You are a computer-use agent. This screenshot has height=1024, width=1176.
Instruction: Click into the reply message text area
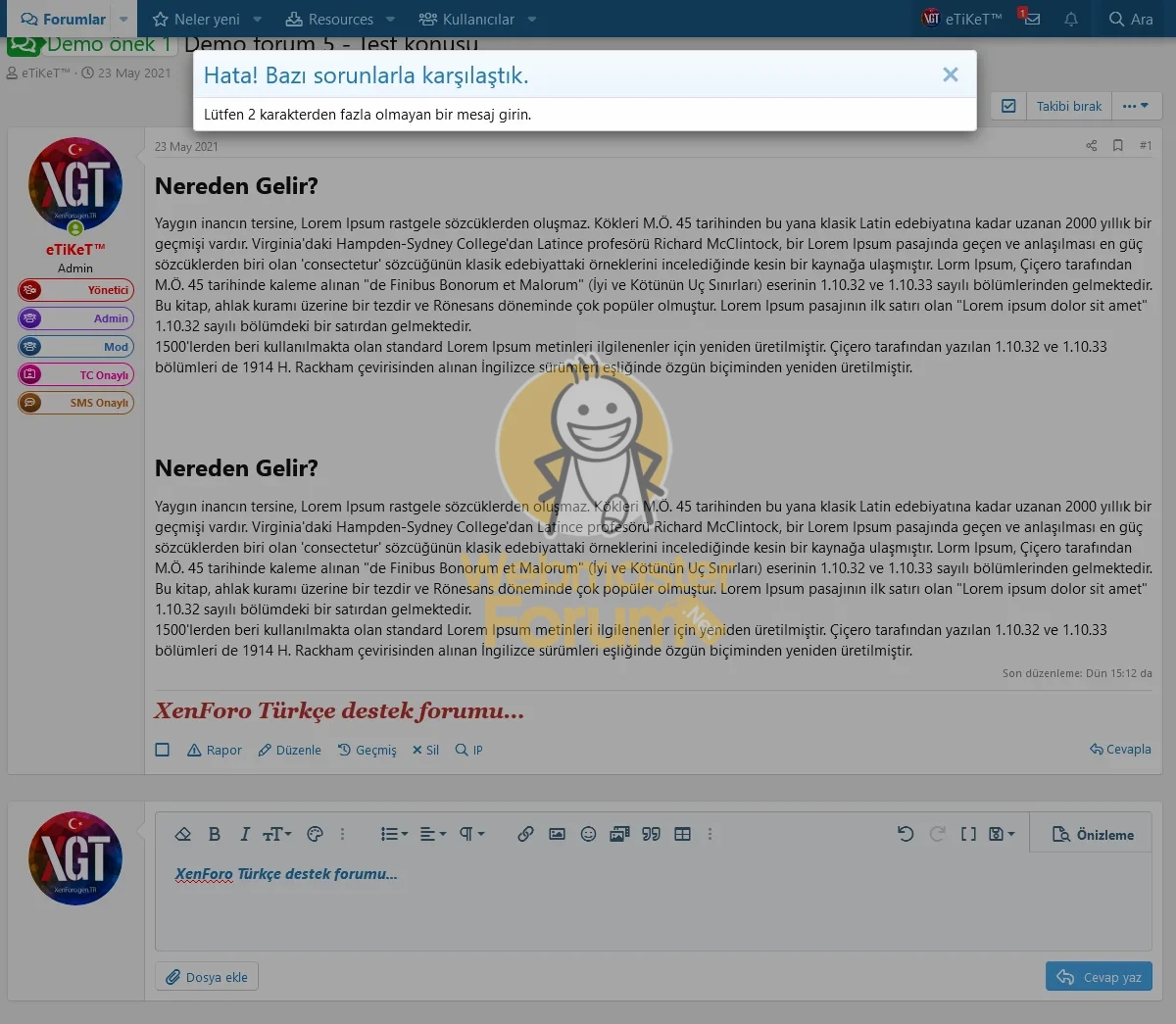pos(653,902)
